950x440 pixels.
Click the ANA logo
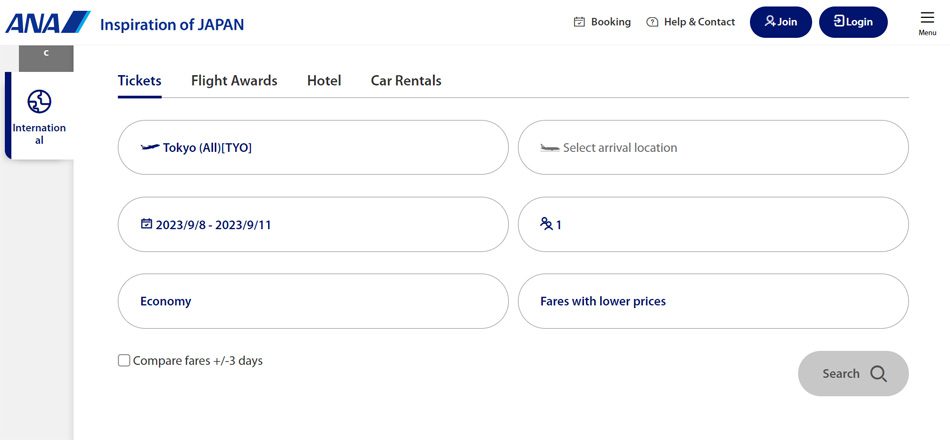point(48,22)
